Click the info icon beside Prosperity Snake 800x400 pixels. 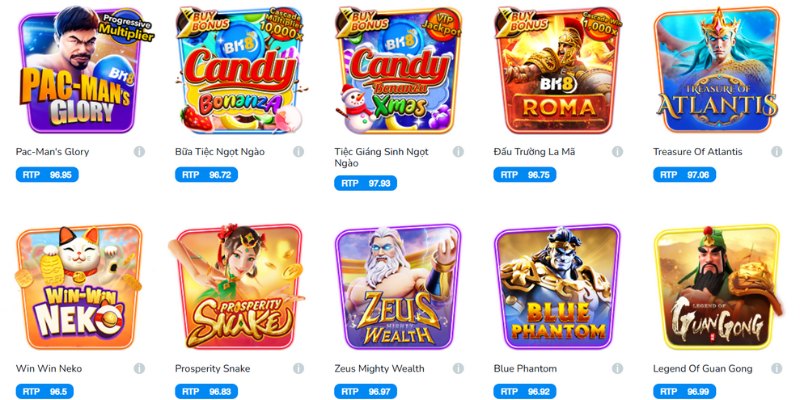tap(298, 368)
